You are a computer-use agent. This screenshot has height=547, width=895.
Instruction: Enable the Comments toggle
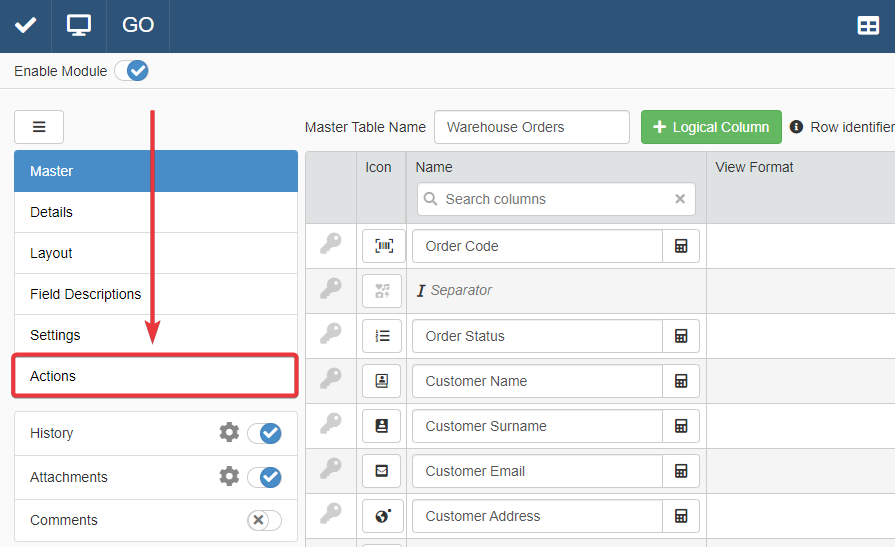[265, 520]
